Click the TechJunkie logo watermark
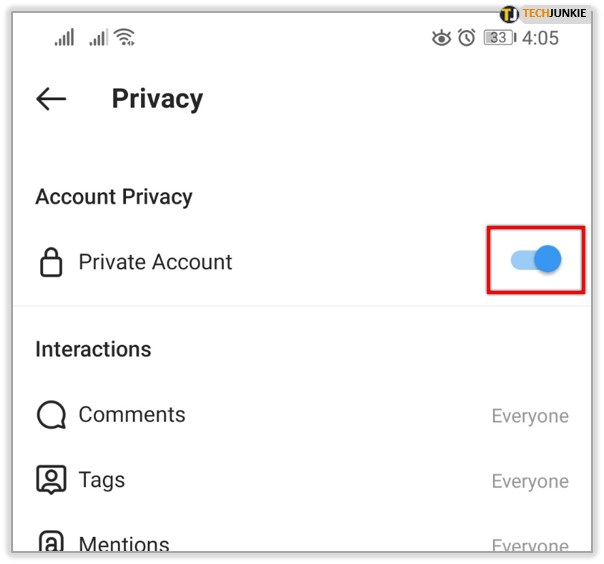 (x=544, y=14)
